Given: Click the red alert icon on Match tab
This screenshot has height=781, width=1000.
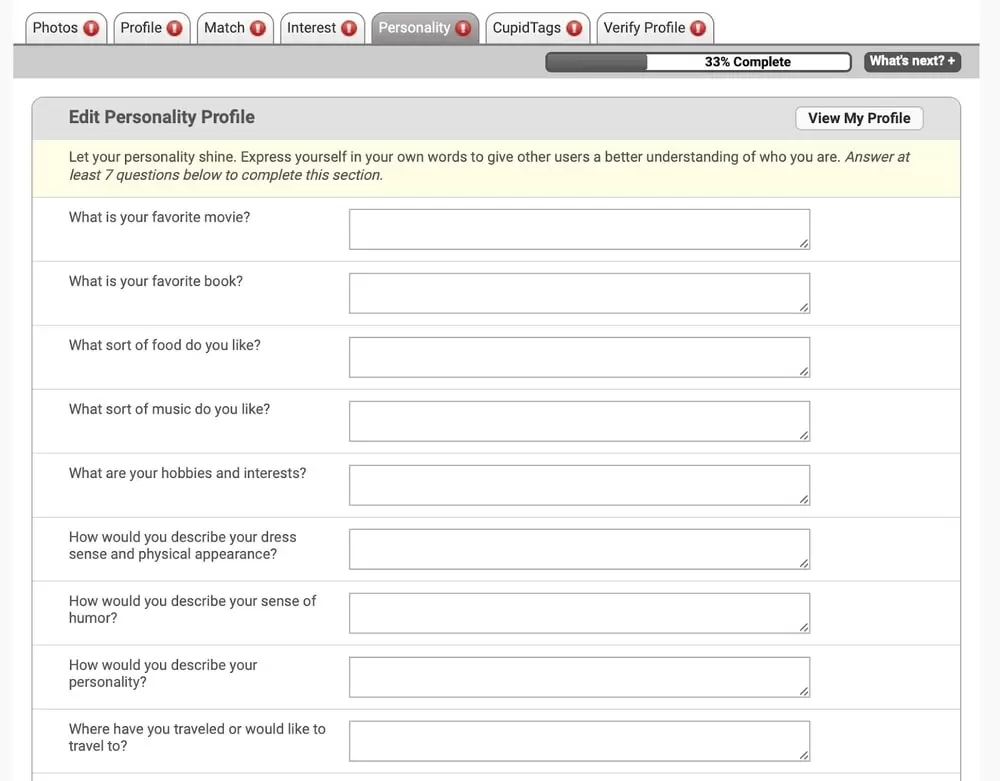Looking at the screenshot, I should pyautogui.click(x=258, y=28).
